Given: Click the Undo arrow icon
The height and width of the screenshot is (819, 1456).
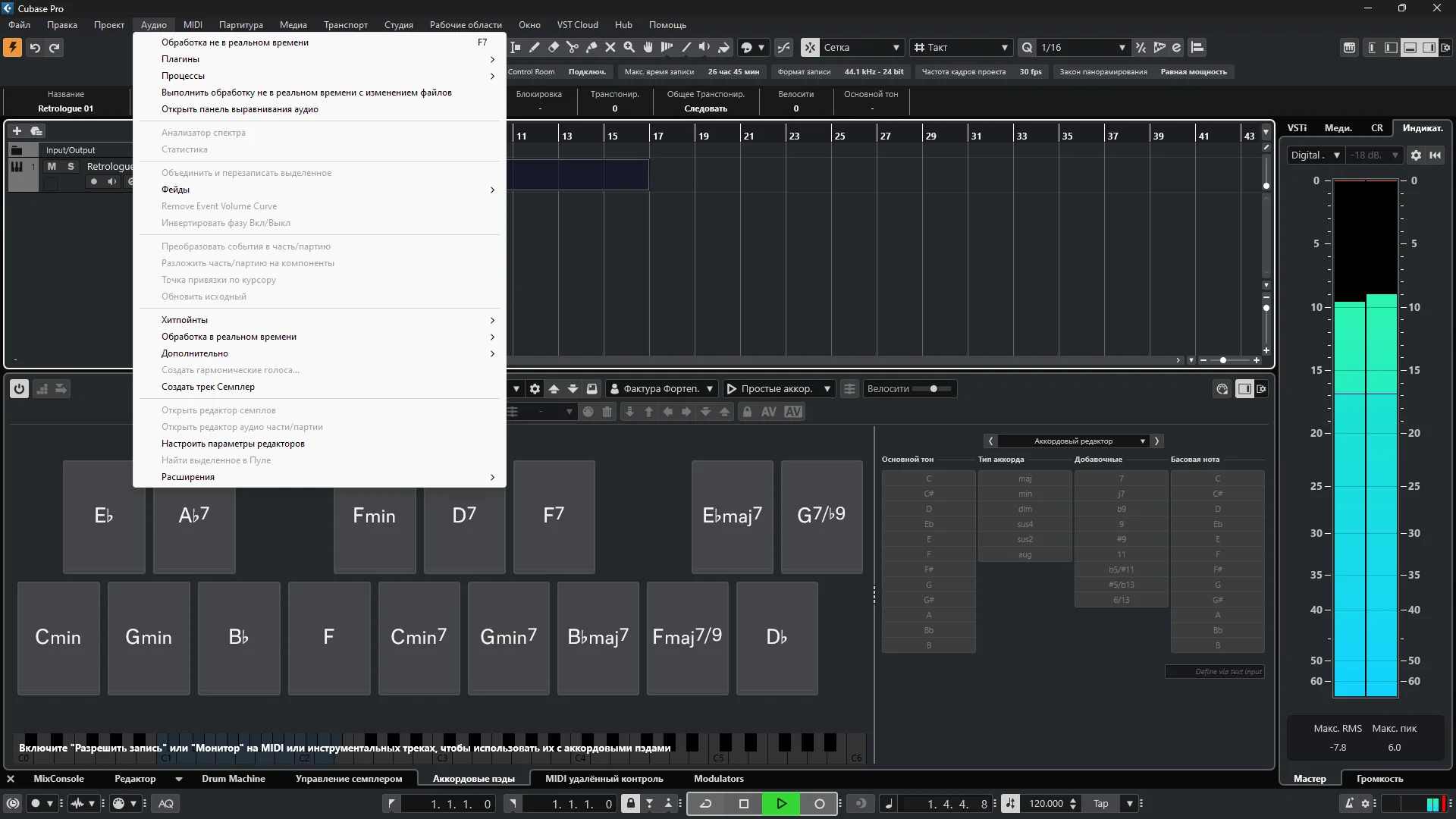Looking at the screenshot, I should pos(35,48).
